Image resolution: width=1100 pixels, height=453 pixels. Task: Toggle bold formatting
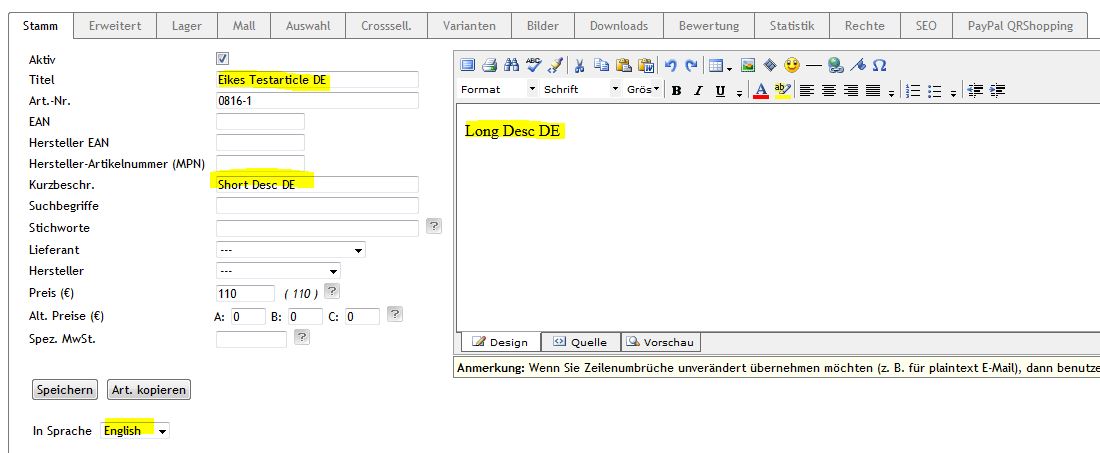coord(677,91)
